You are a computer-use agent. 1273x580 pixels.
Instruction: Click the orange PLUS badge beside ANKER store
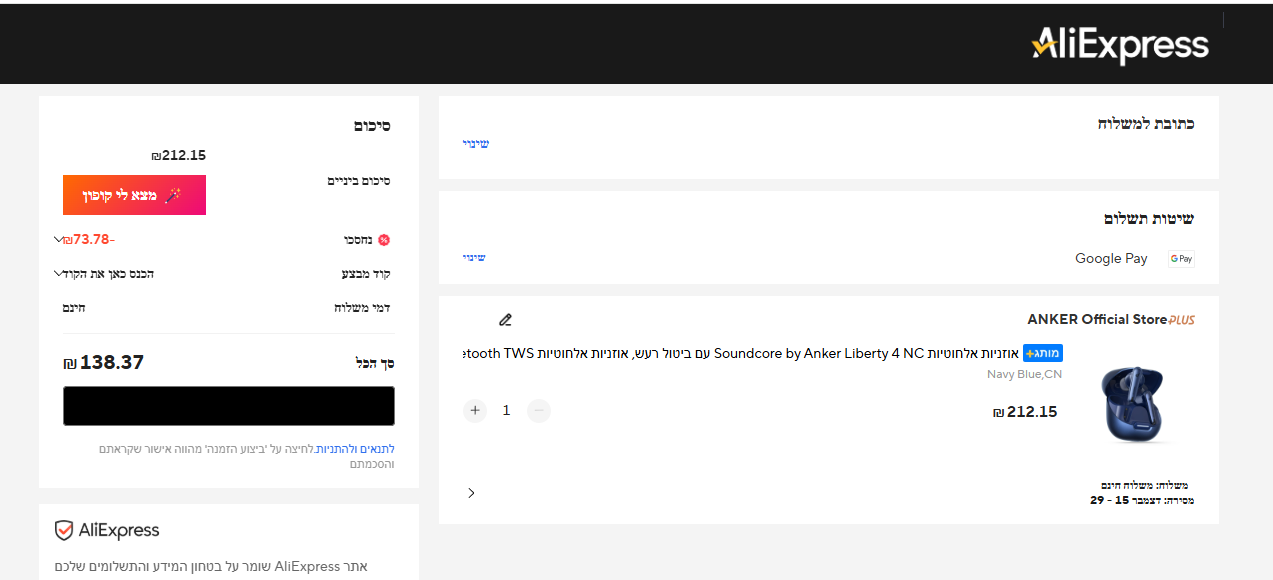[x=1182, y=320]
